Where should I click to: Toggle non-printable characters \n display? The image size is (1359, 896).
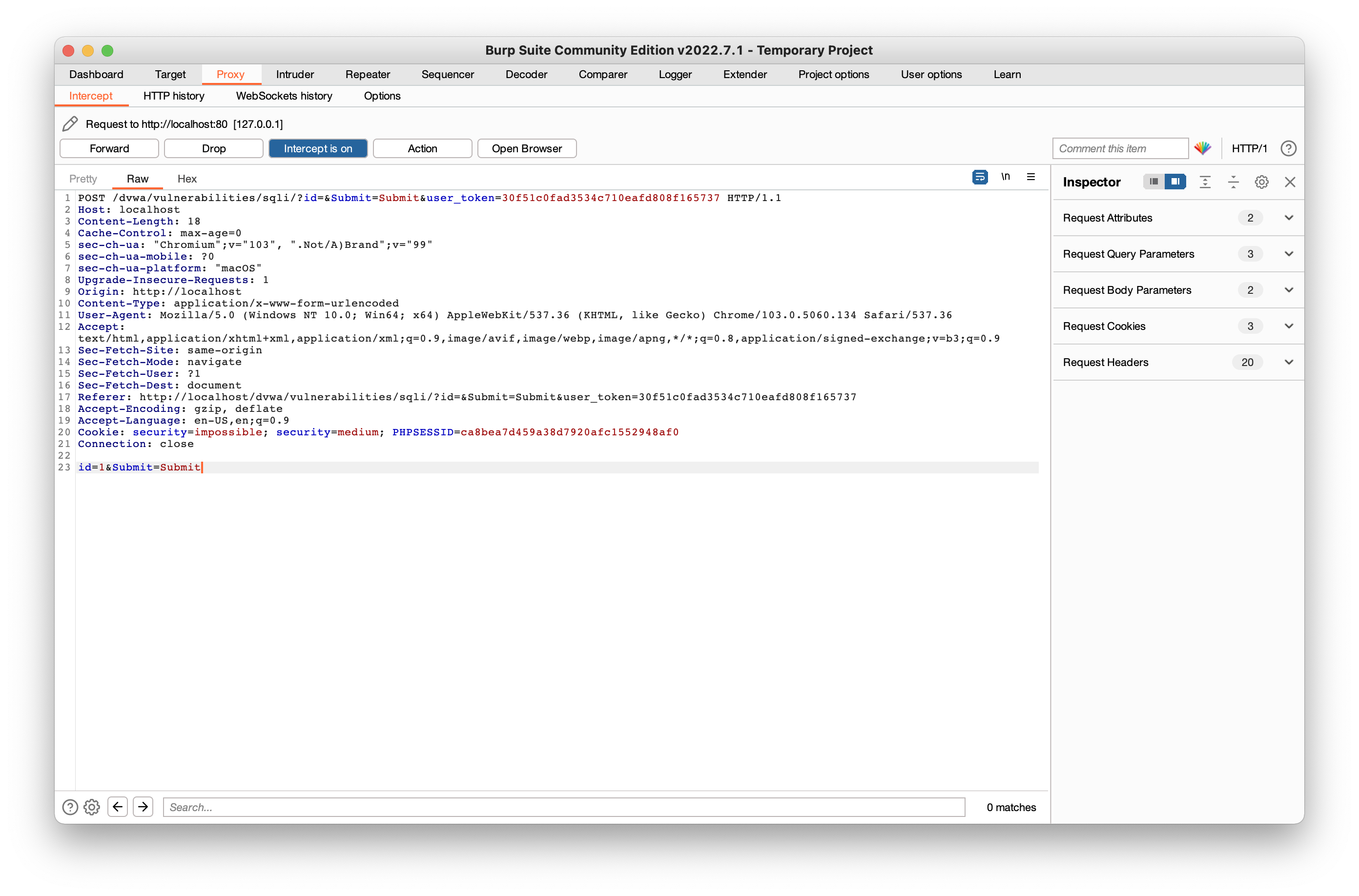[x=1005, y=177]
